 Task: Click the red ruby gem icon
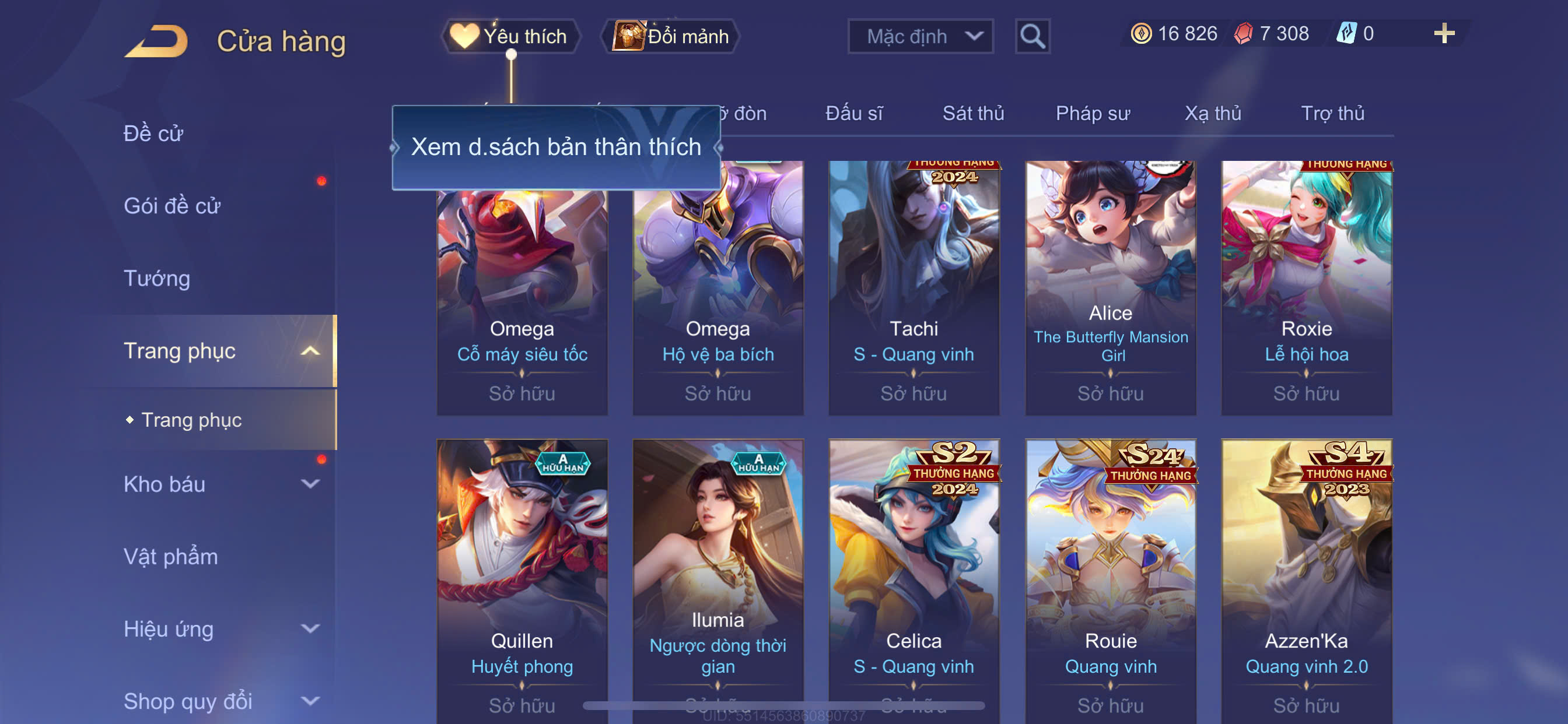point(1243,33)
